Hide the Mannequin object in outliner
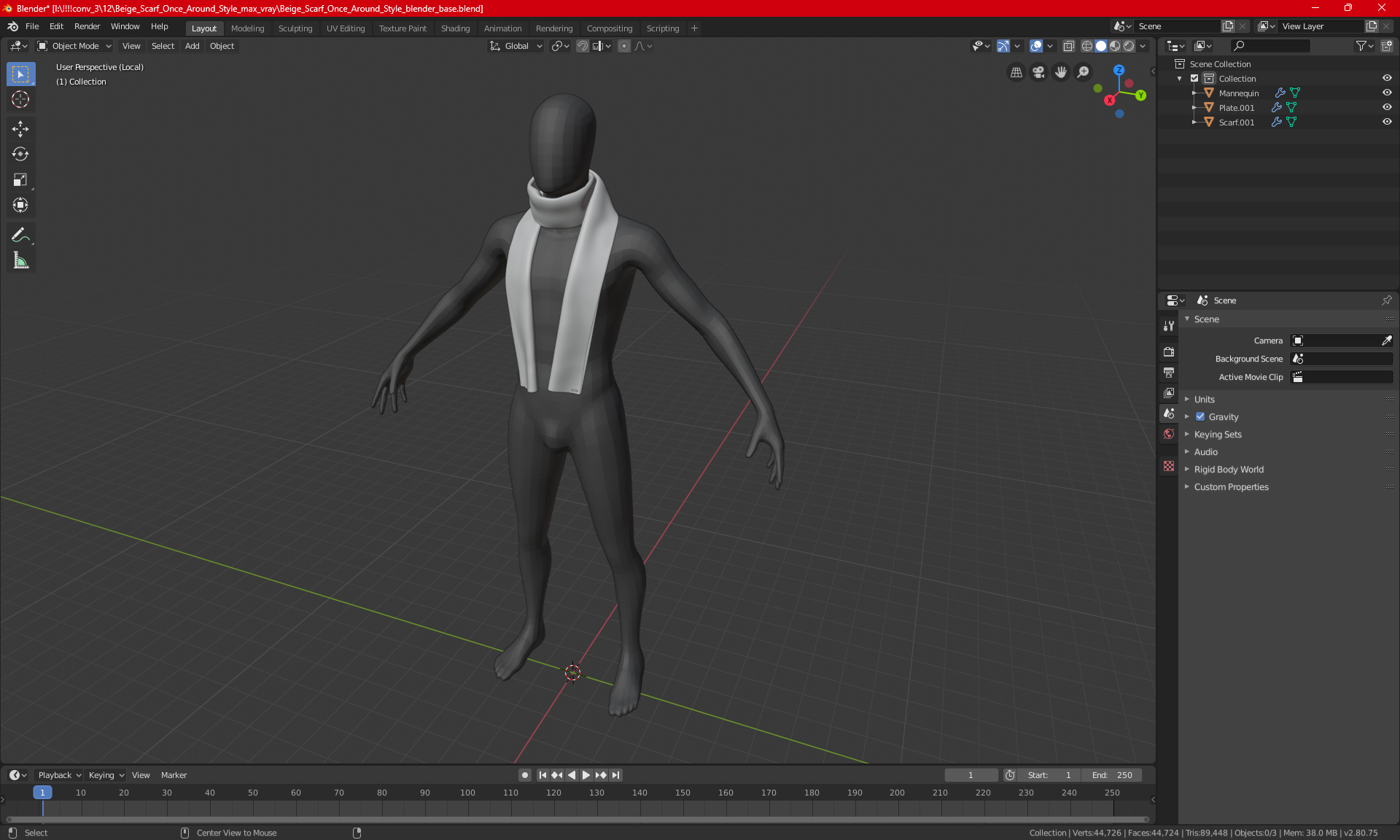 pos(1387,93)
